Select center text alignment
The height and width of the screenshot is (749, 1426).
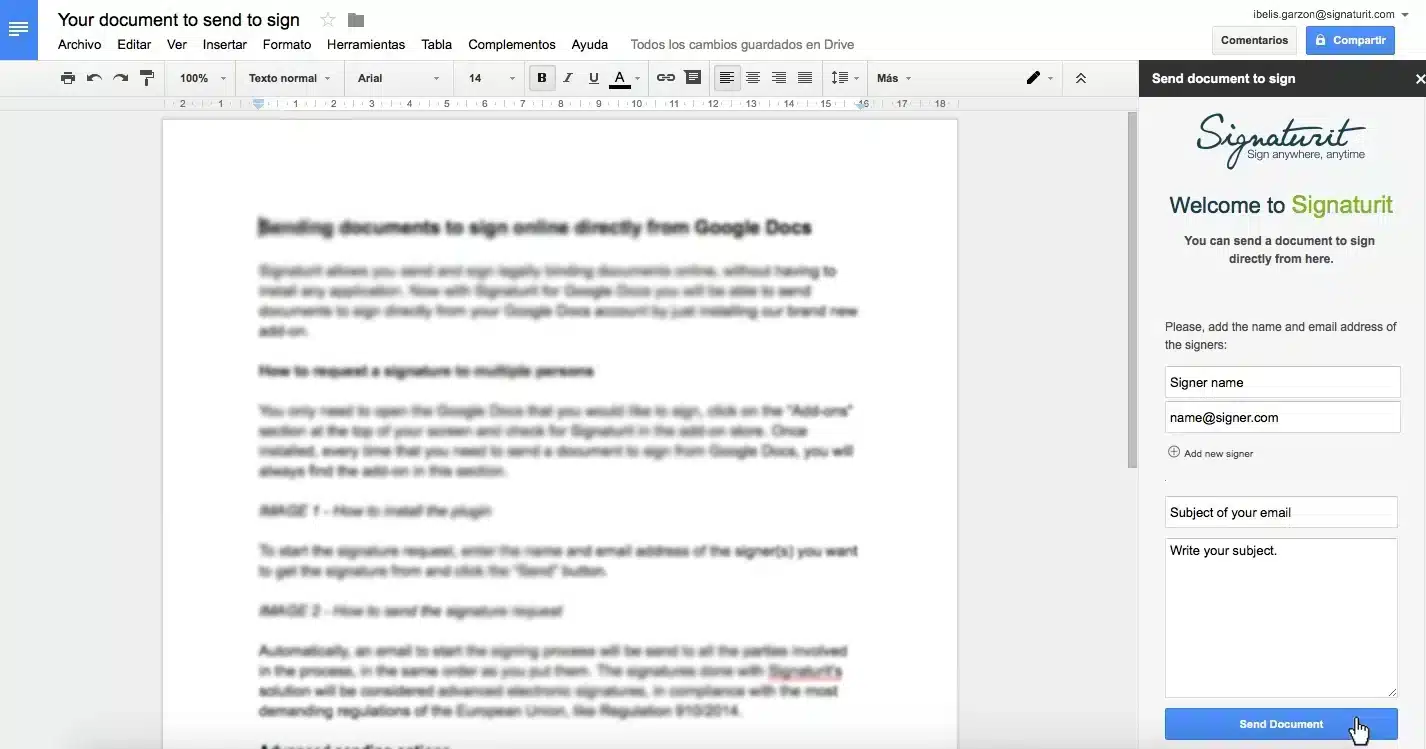[x=752, y=78]
